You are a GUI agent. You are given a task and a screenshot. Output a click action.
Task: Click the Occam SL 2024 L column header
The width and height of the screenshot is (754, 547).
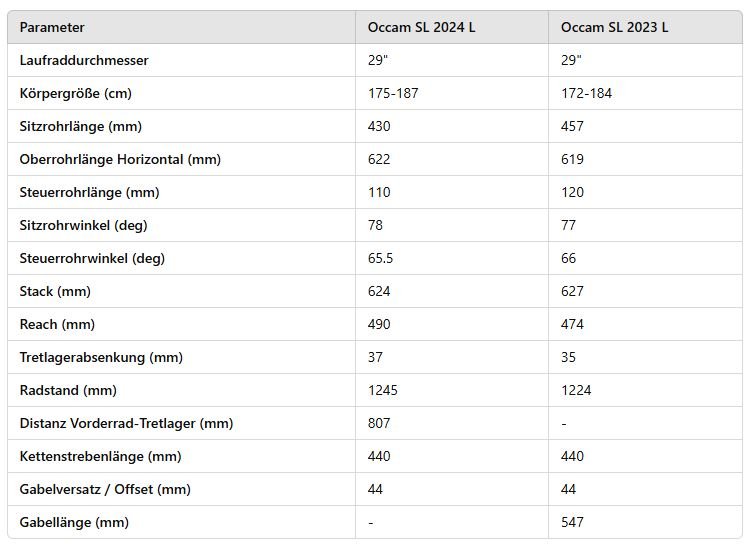point(422,27)
